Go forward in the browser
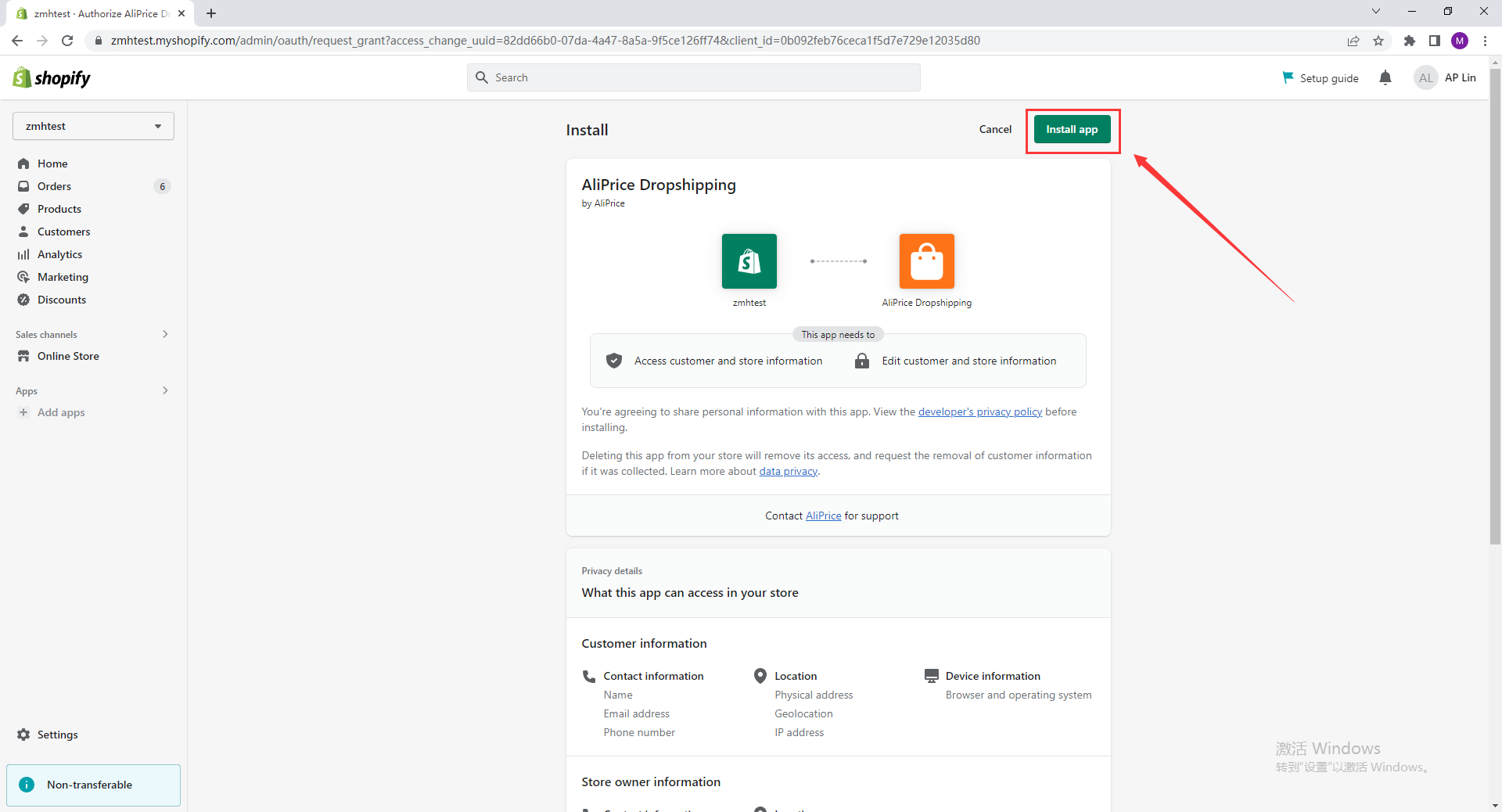This screenshot has height=812, width=1502. tap(42, 41)
